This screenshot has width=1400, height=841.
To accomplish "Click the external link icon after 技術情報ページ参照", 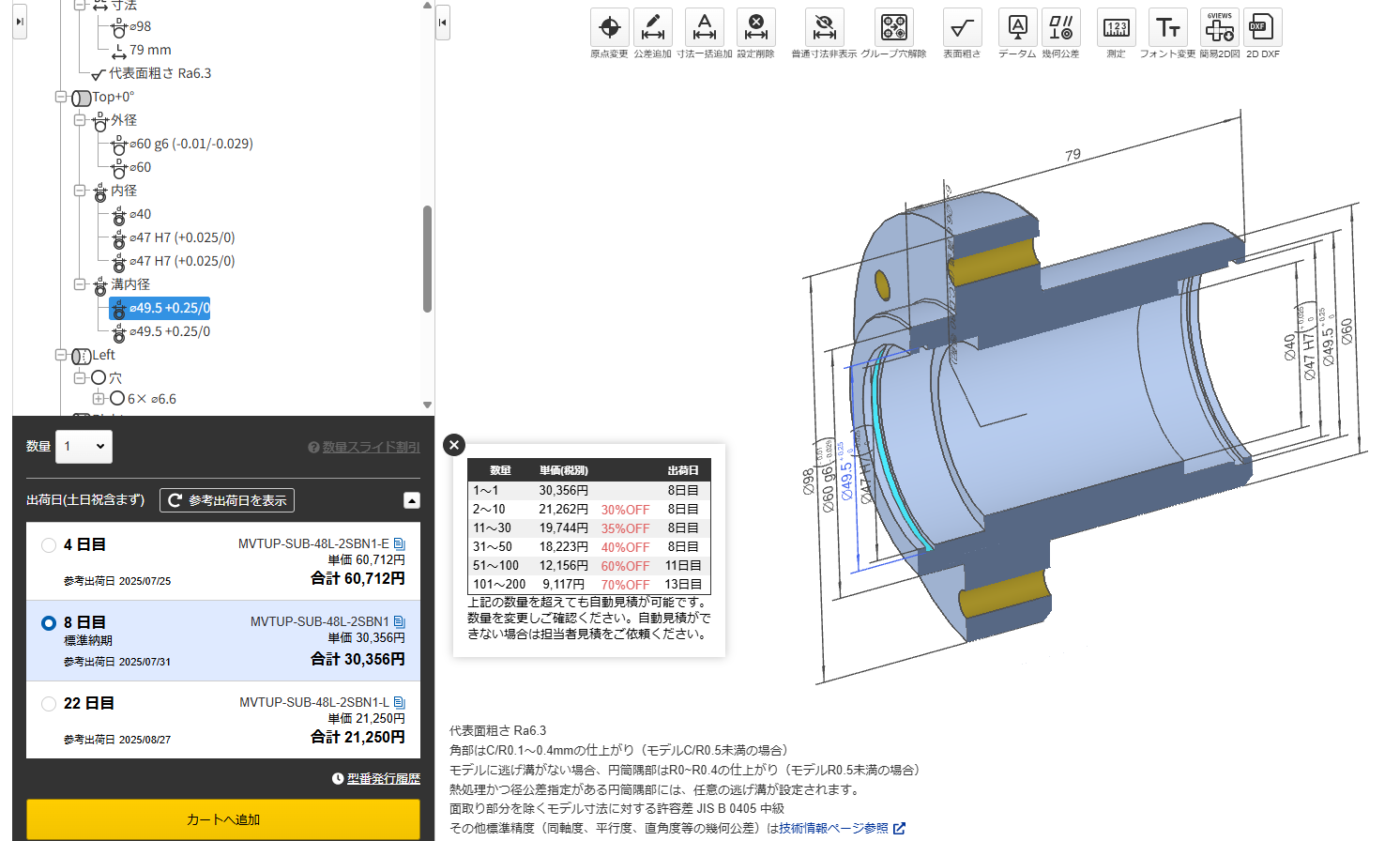I will tap(899, 828).
